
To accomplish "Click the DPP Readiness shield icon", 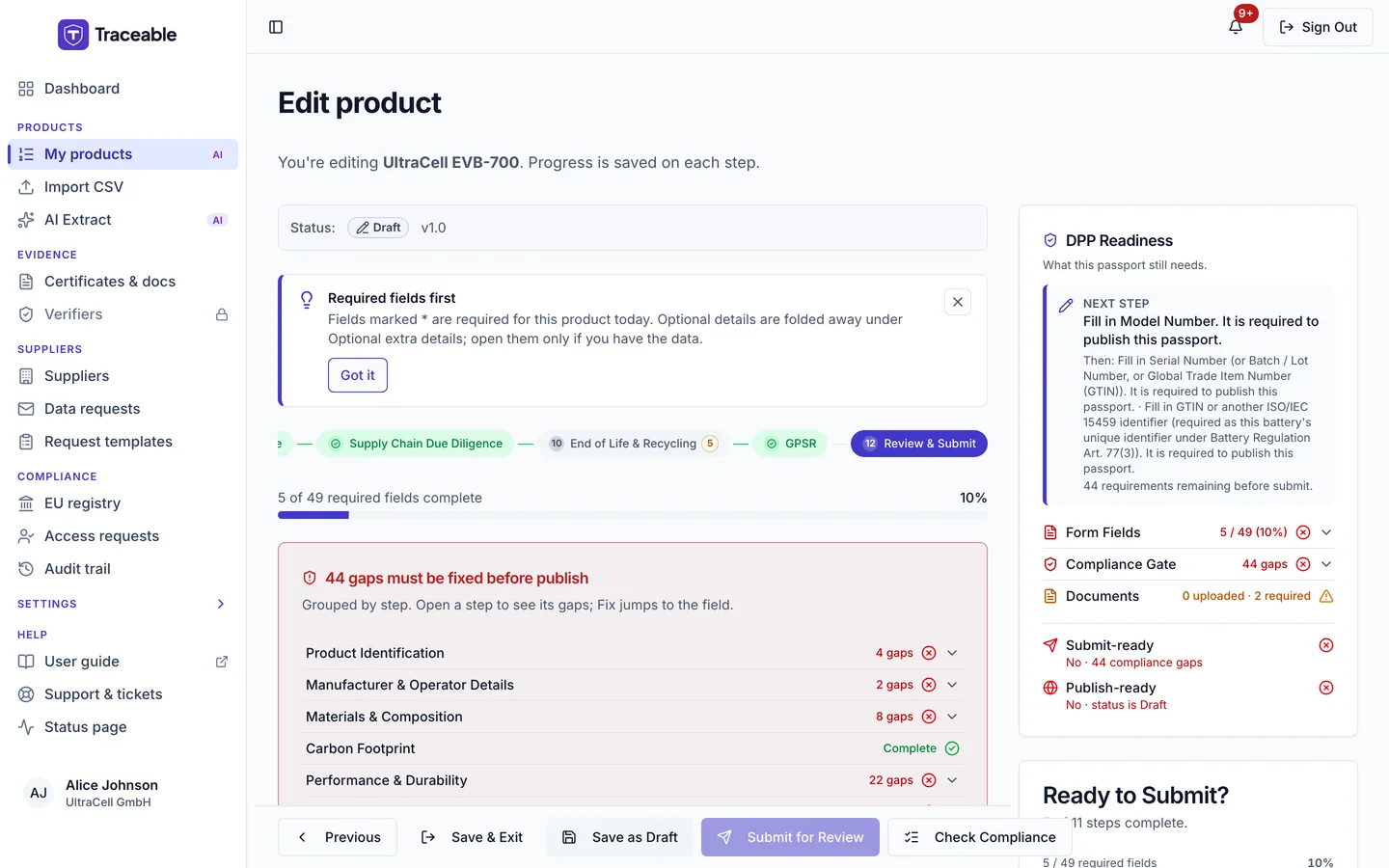I will [x=1050, y=241].
